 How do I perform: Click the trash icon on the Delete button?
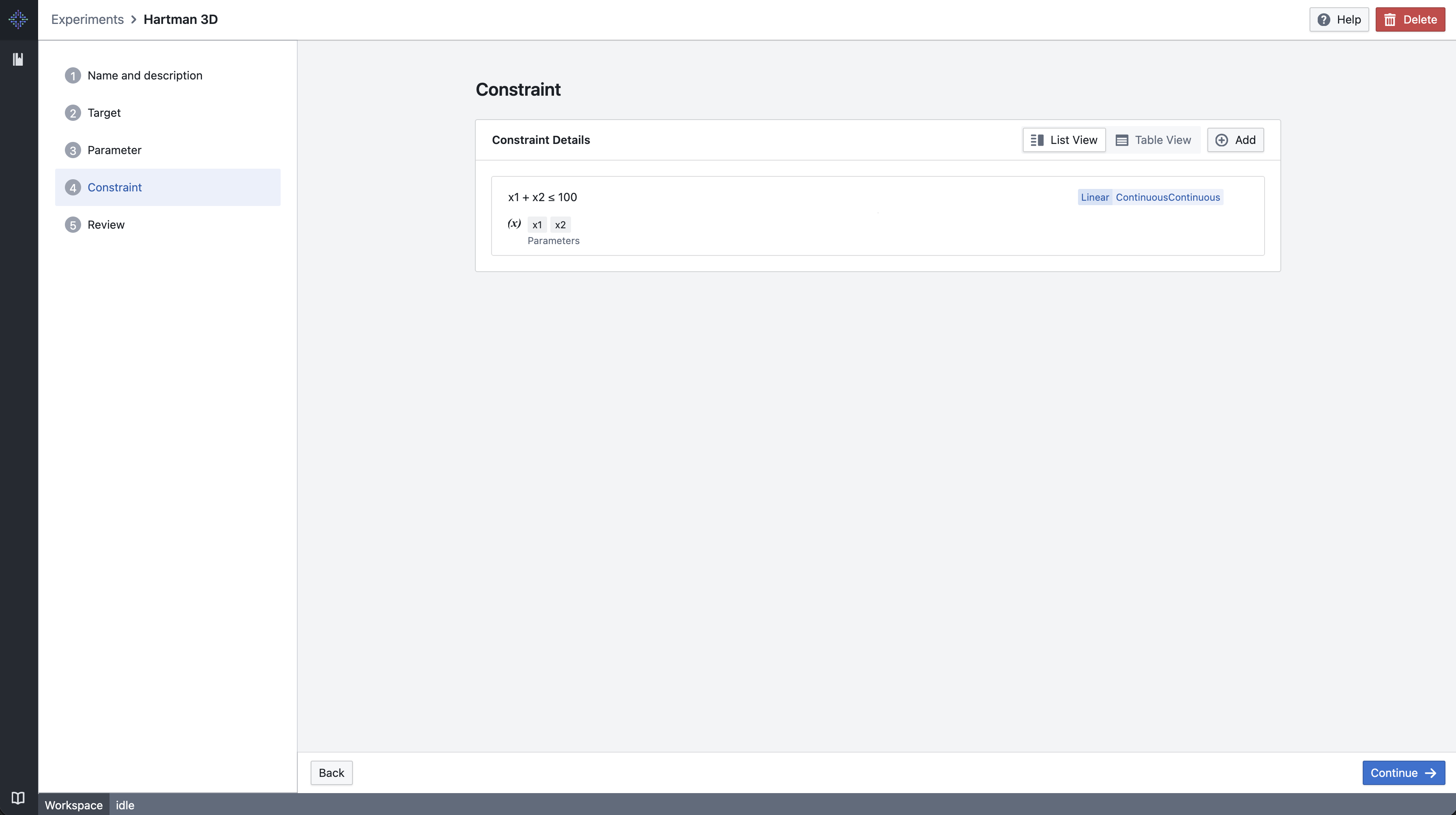point(1391,19)
